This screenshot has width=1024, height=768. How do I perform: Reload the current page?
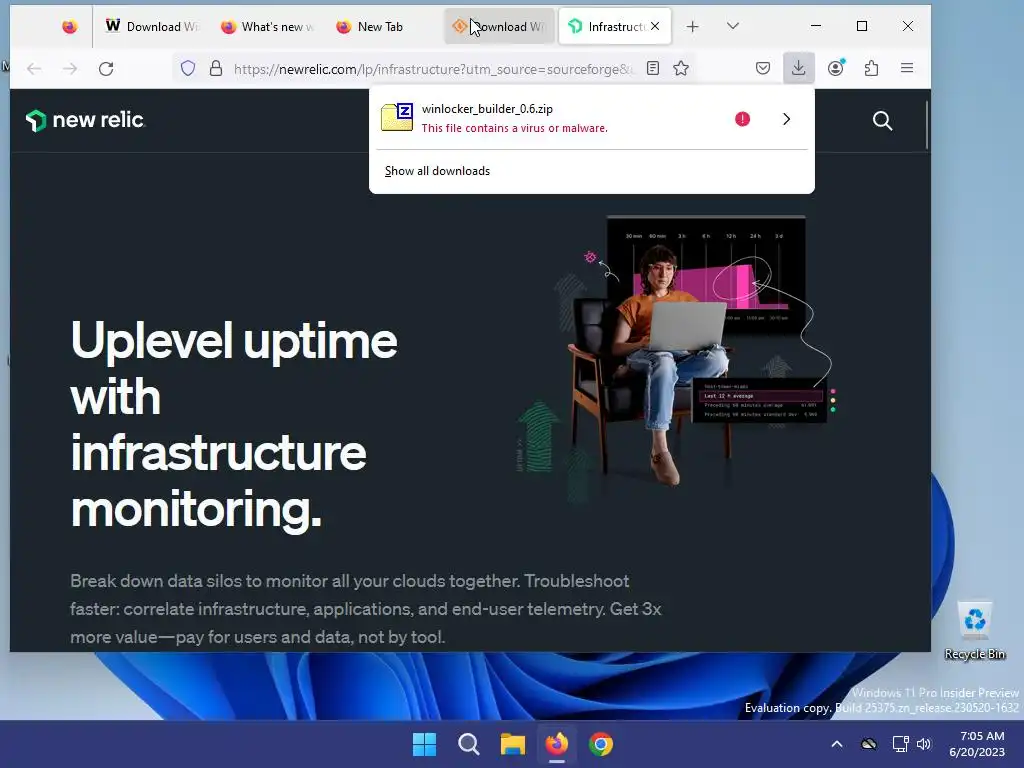[106, 69]
